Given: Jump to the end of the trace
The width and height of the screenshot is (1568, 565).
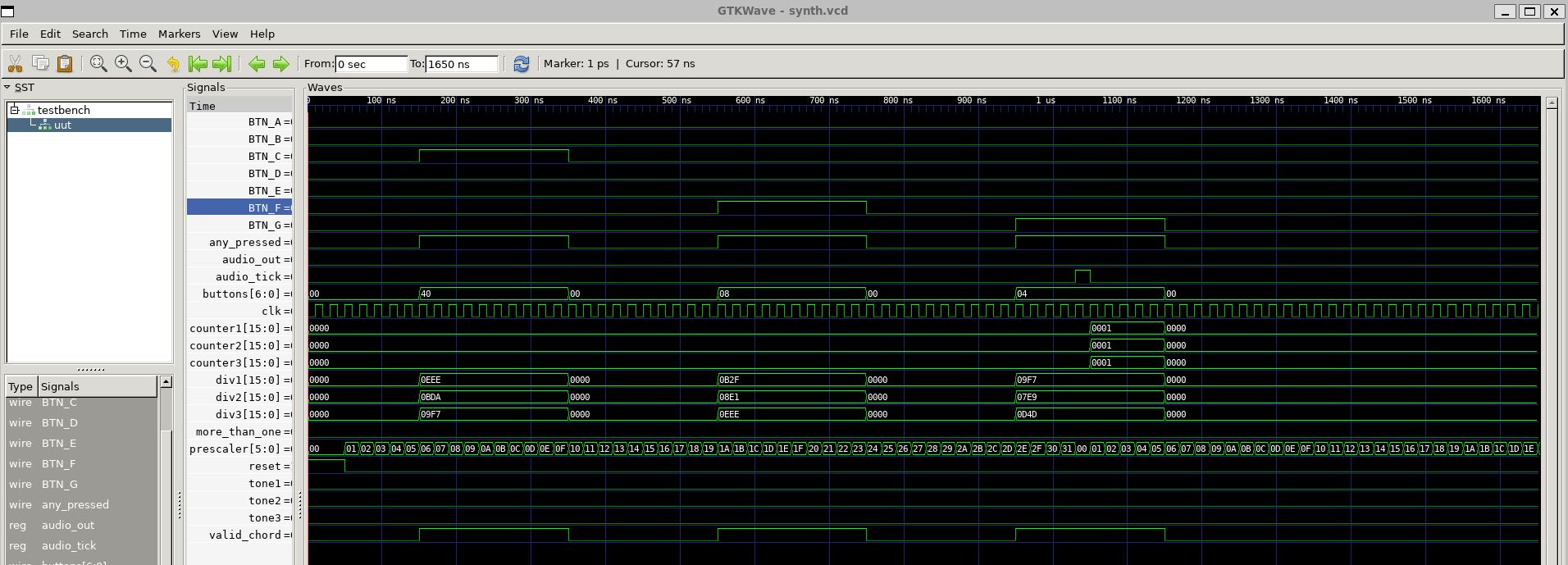Looking at the screenshot, I should [x=221, y=64].
